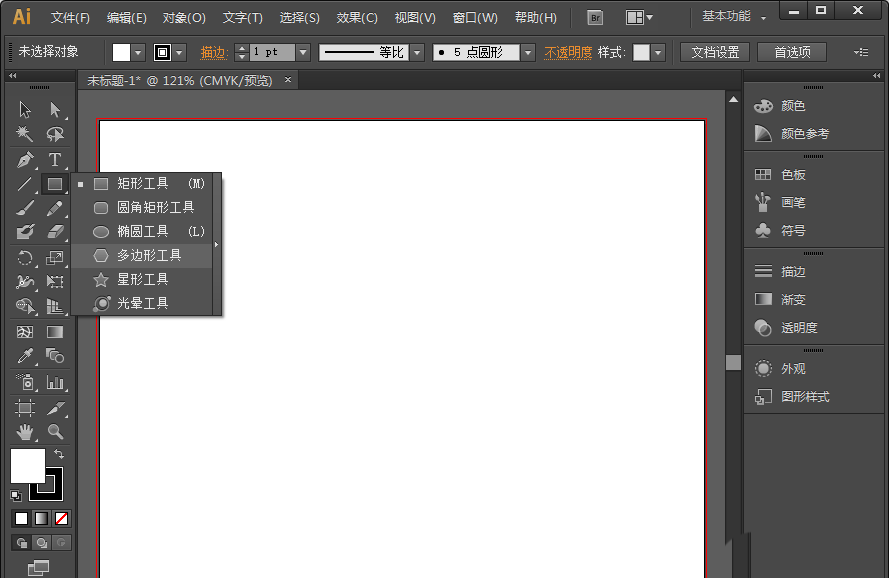
Task: Select the Blend tool
Action: [55, 356]
